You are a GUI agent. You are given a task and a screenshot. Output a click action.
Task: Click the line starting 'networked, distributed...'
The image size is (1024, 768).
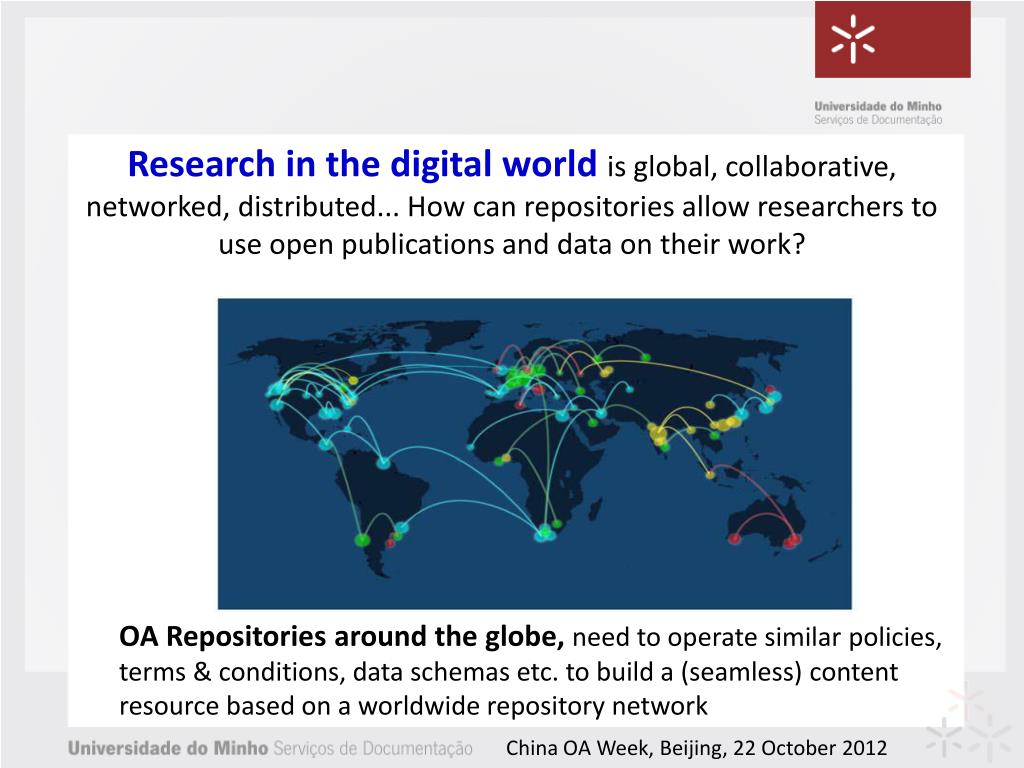pos(511,206)
